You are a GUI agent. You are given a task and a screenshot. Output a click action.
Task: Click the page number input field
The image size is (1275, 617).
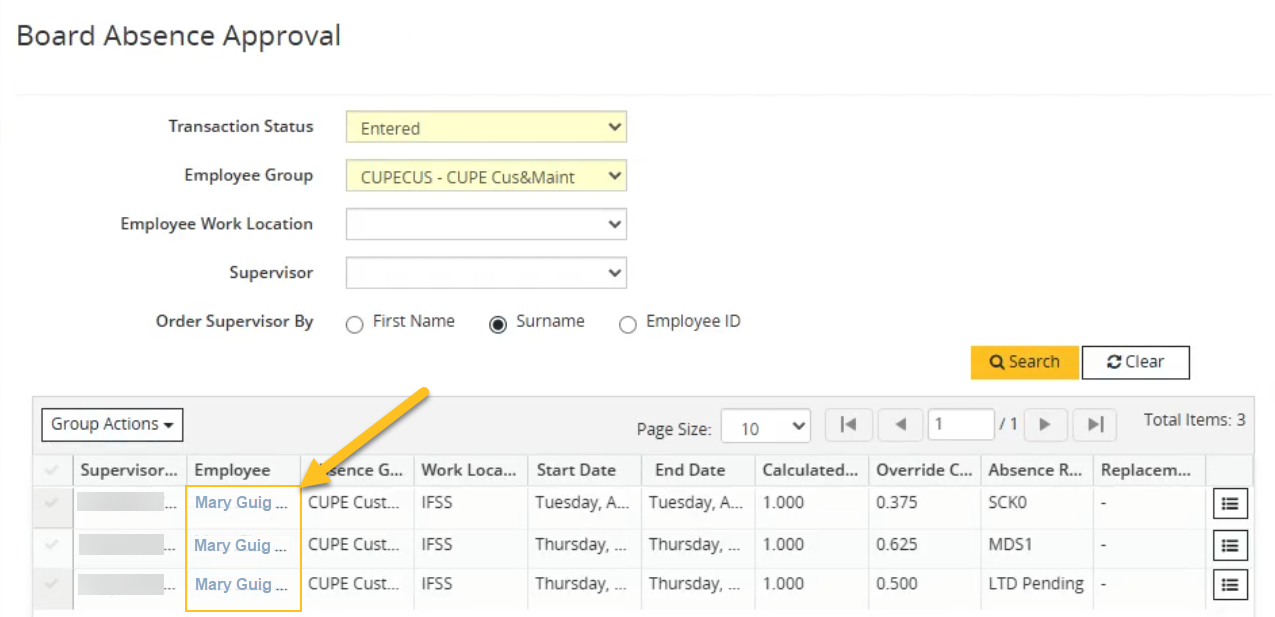[x=960, y=424]
